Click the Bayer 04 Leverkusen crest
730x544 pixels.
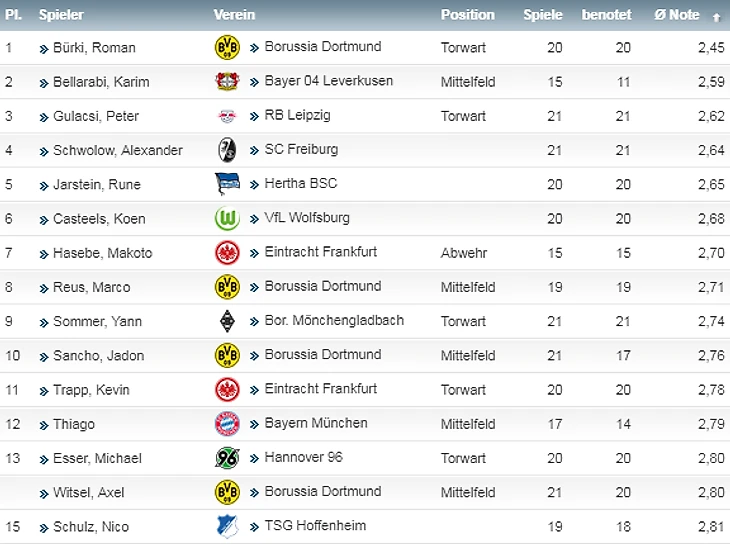[227, 82]
